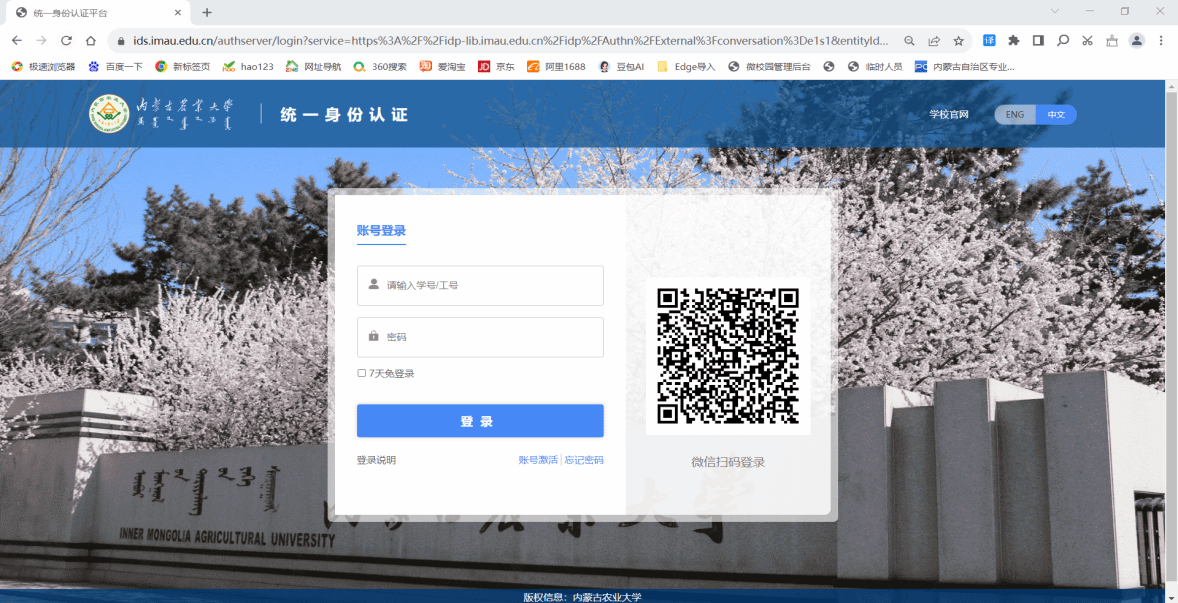
Task: Open the 忘记密码 link
Action: click(x=584, y=460)
